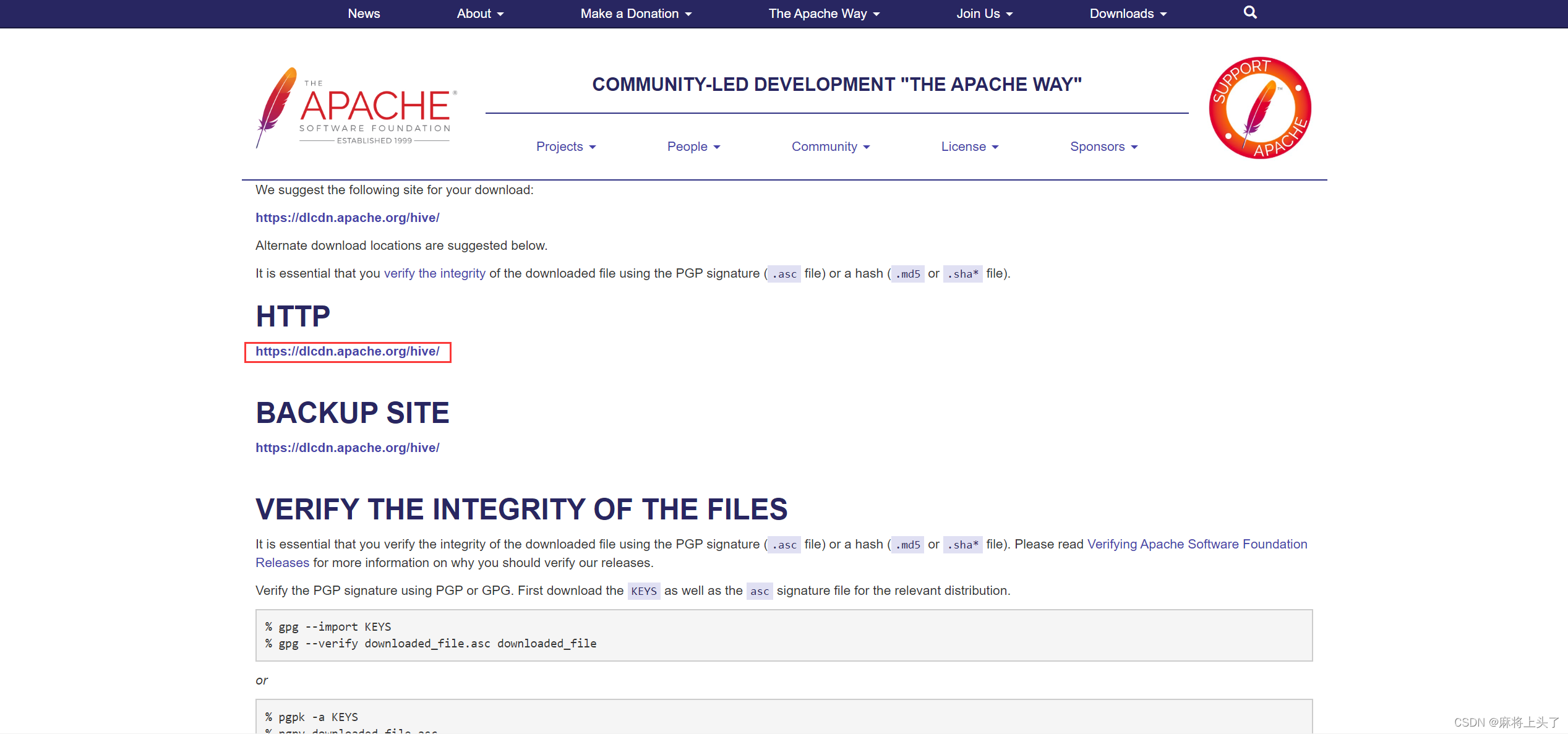The width and height of the screenshot is (1568, 734).
Task: Open Verifying Apache Software Foundation Releases link
Action: point(1197,544)
